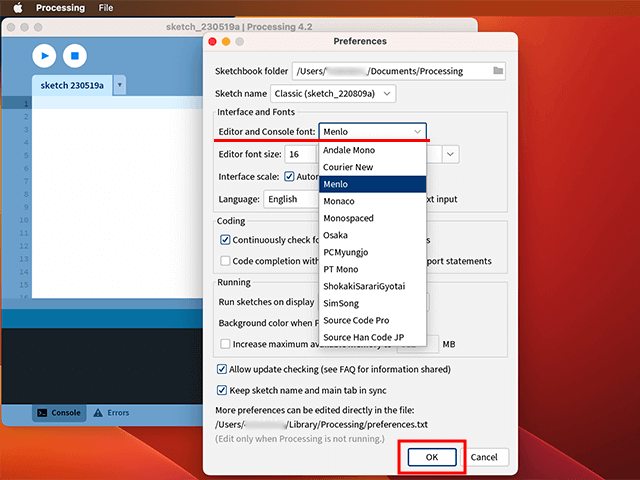Click the preferences.txt file path text
This screenshot has height=480, width=640.
[x=321, y=424]
